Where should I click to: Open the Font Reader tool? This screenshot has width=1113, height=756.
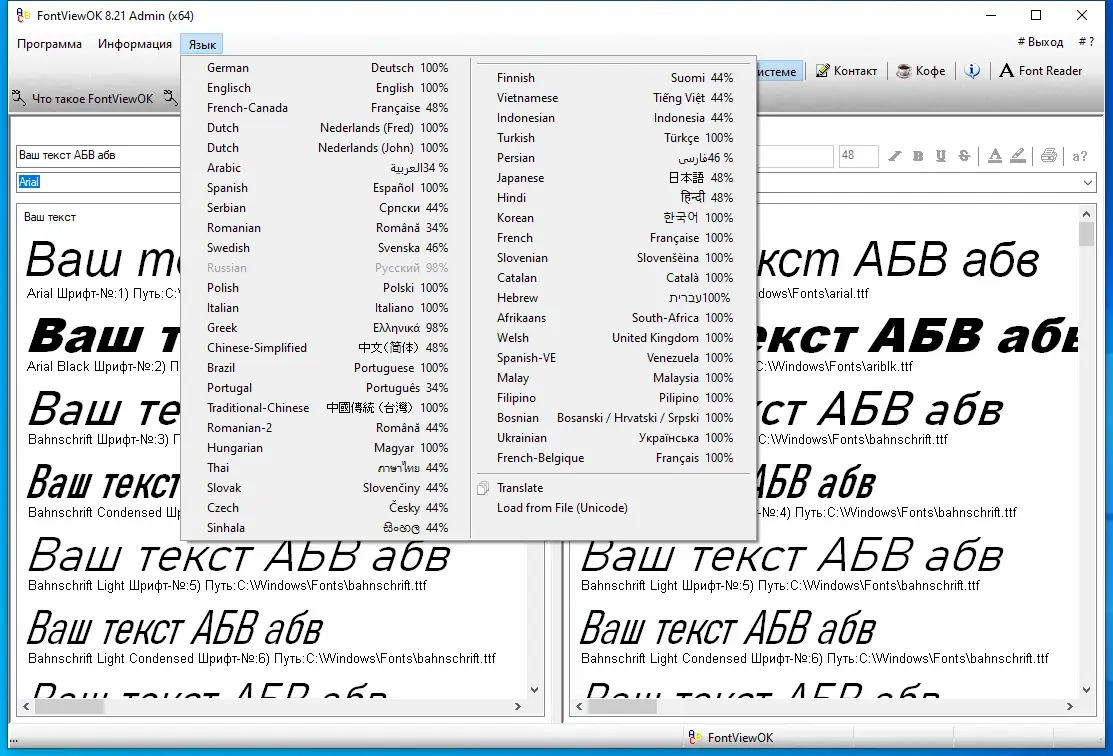point(1041,71)
